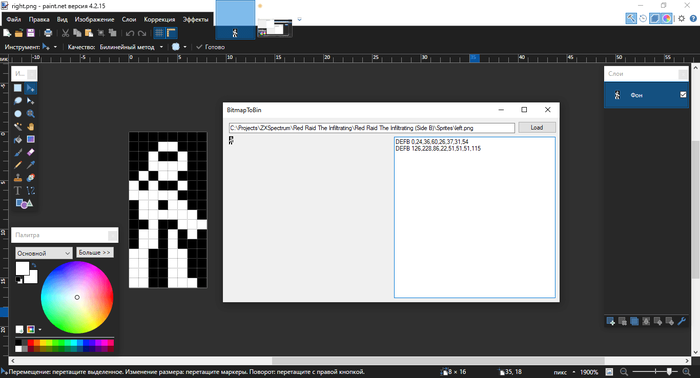
Task: Open the Инструмент tool chooser dropdown
Action: (x=49, y=47)
